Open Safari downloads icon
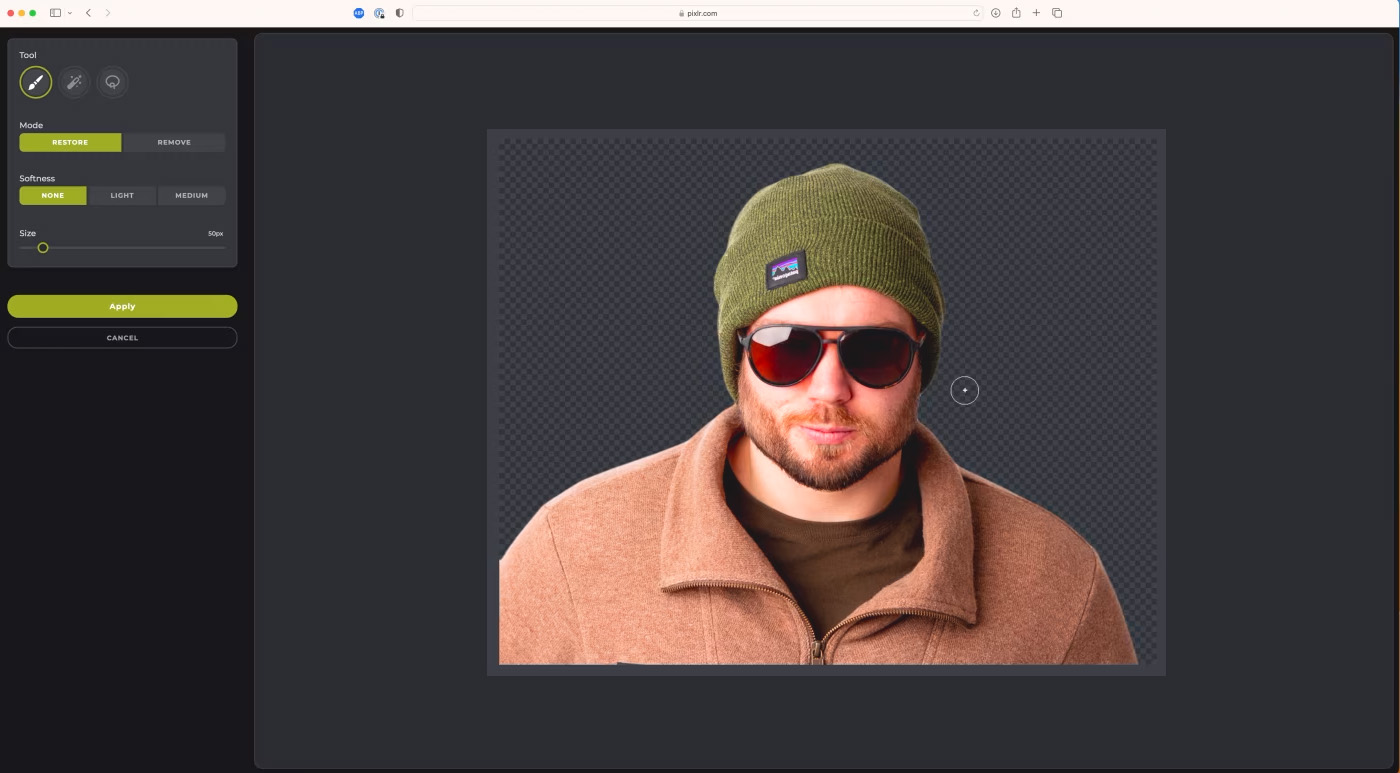 pos(996,13)
